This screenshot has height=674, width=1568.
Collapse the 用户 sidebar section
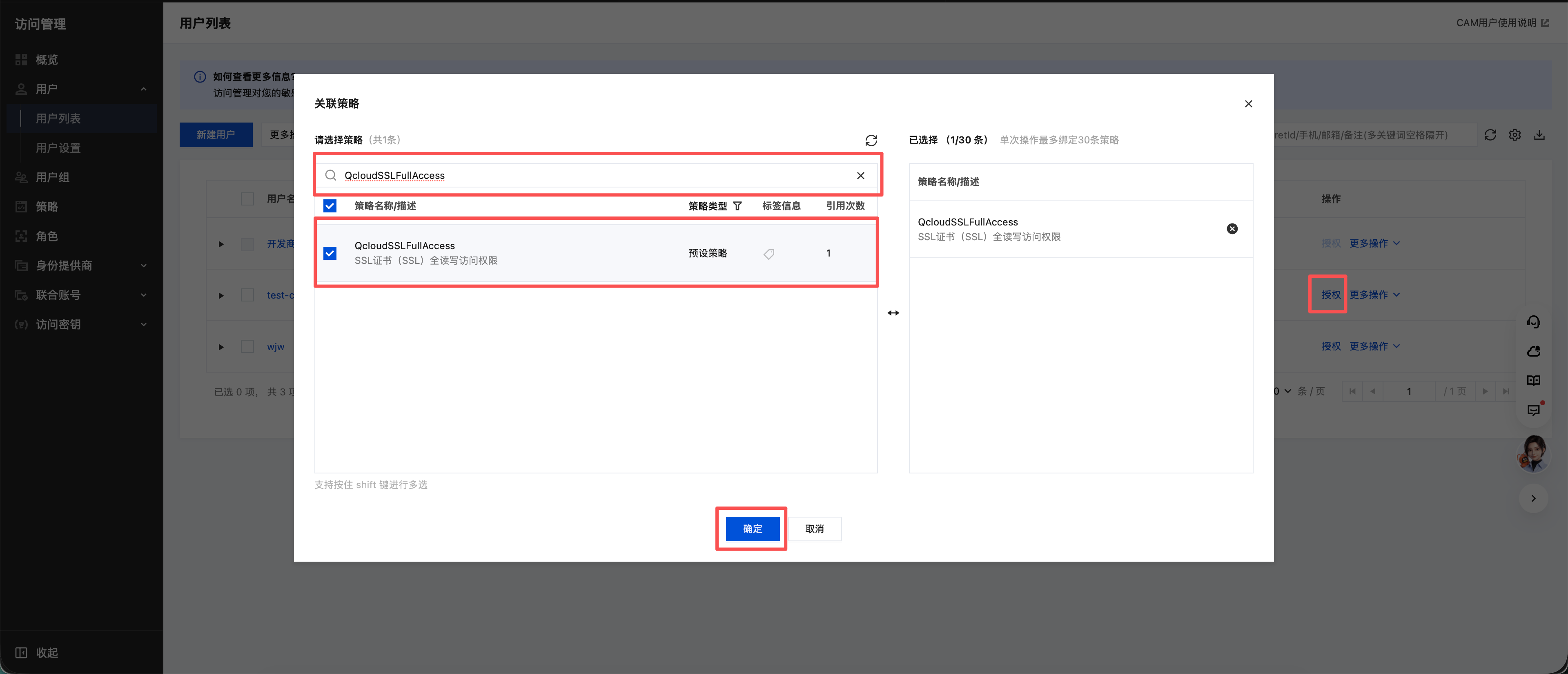[x=144, y=89]
